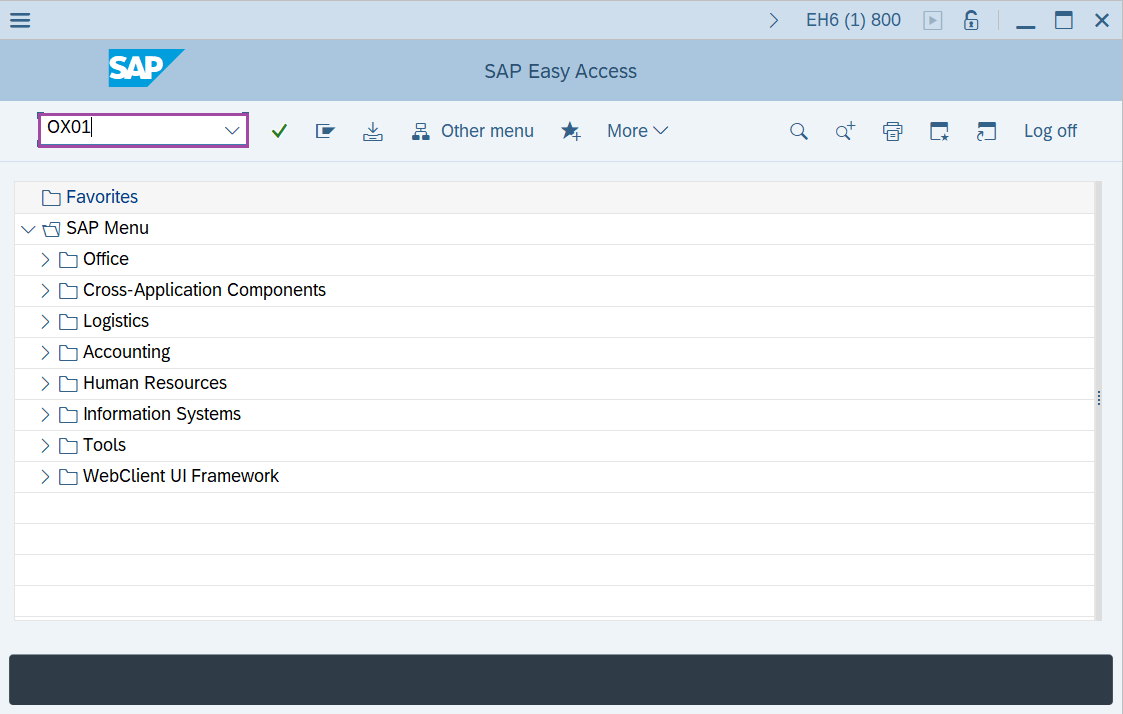Open the hamburger menu at top left
The height and width of the screenshot is (714, 1123).
[x=20, y=19]
